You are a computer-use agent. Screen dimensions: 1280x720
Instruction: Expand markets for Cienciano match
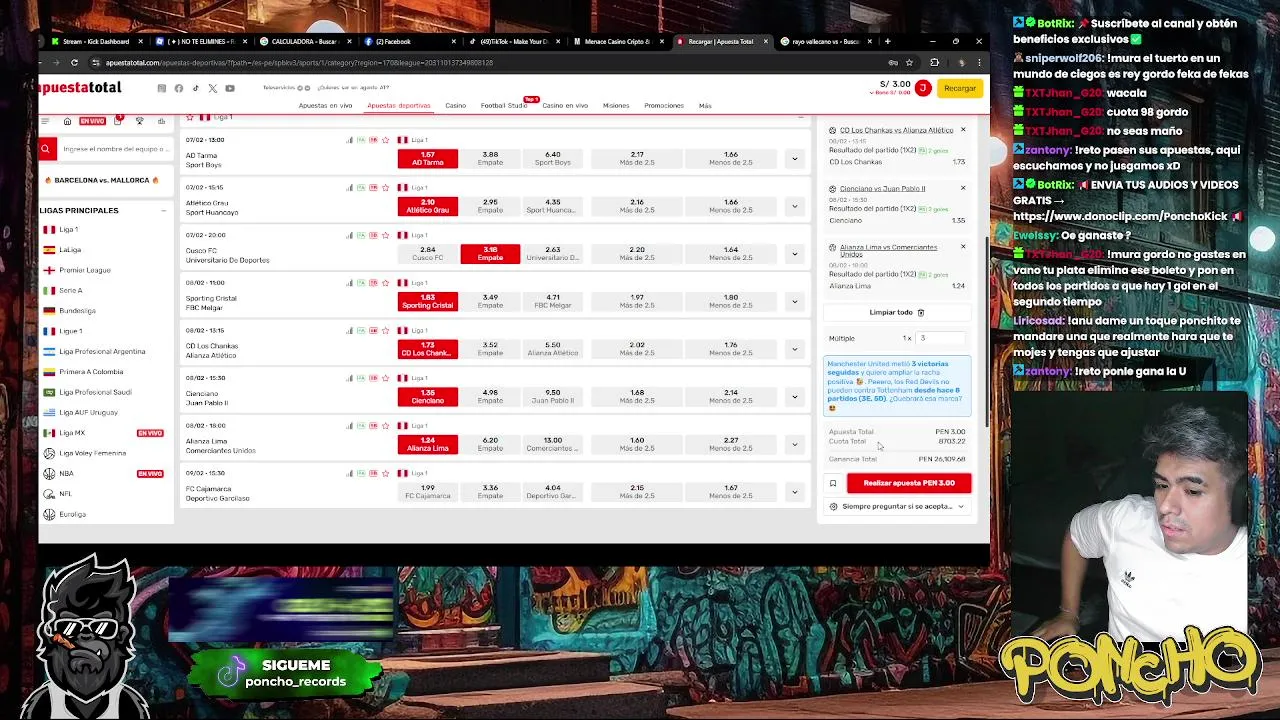click(x=794, y=397)
